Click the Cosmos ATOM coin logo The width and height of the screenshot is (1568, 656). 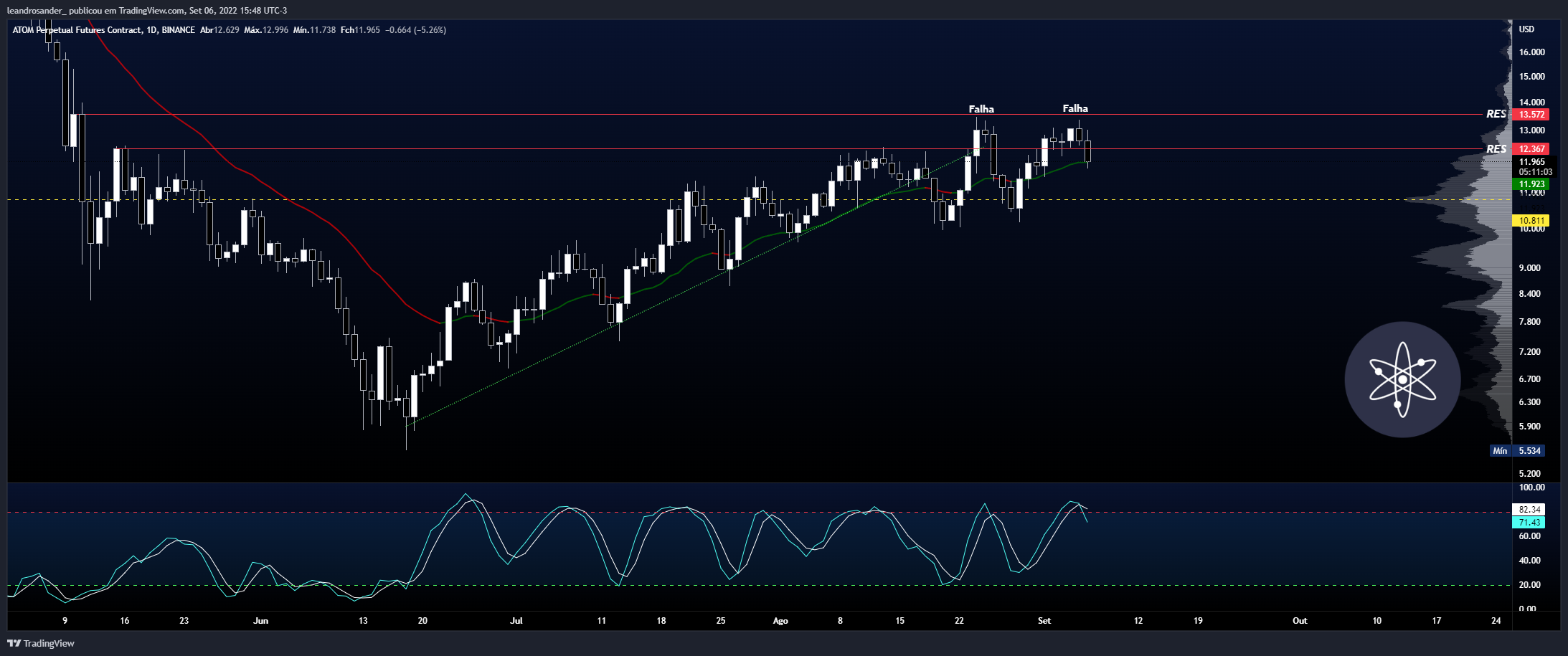click(x=1402, y=379)
